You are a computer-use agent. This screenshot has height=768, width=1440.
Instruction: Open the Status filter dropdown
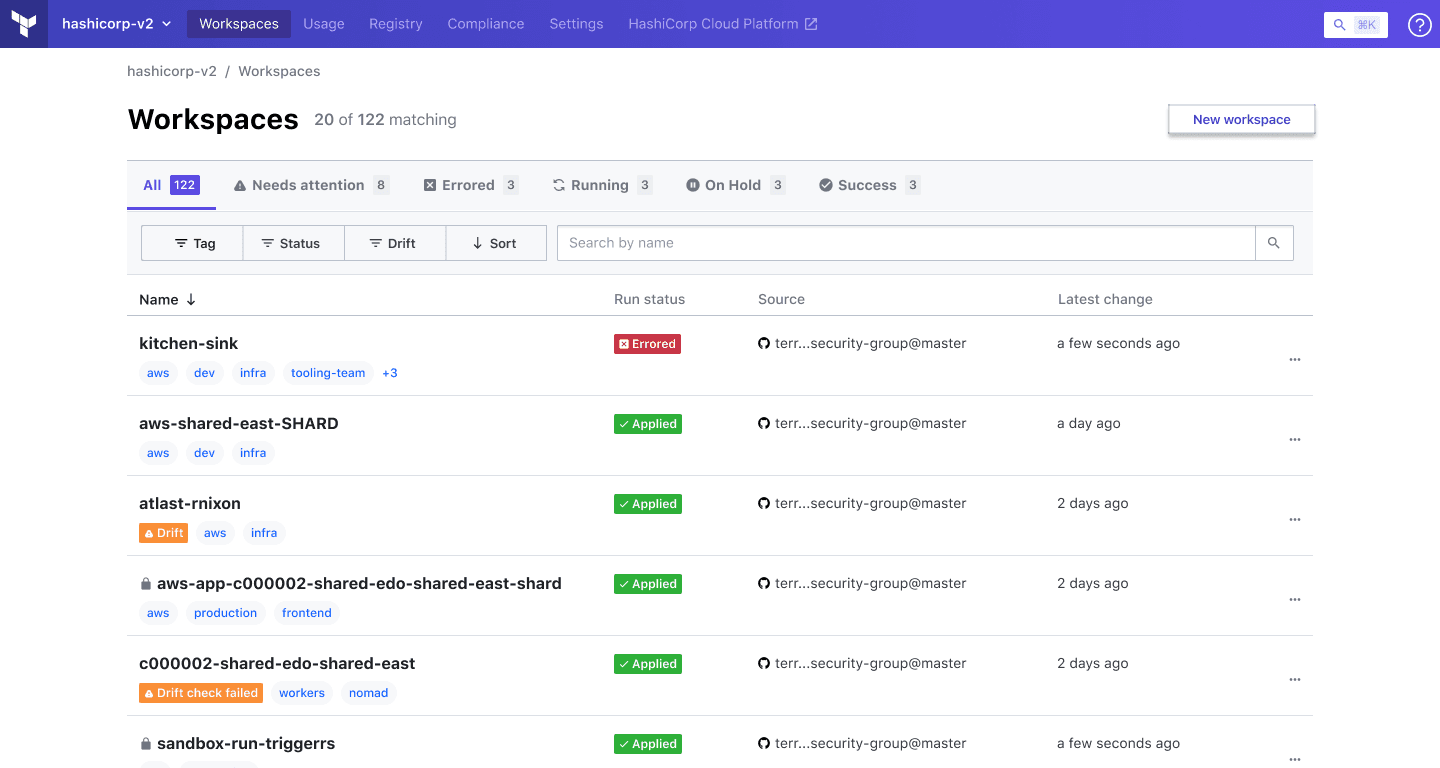(x=293, y=243)
